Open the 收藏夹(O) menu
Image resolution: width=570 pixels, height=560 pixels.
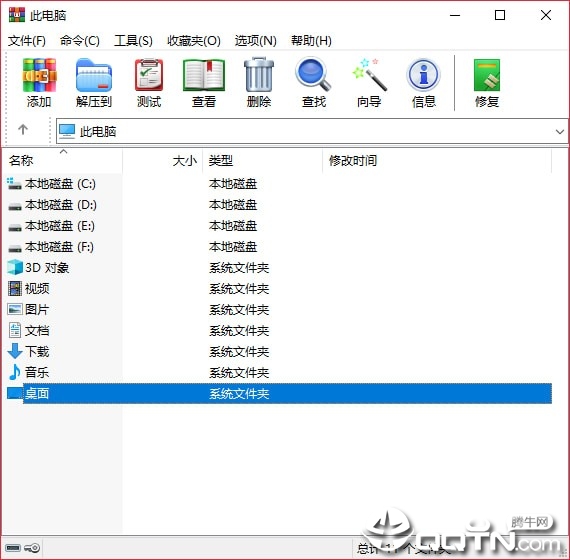[x=194, y=40]
